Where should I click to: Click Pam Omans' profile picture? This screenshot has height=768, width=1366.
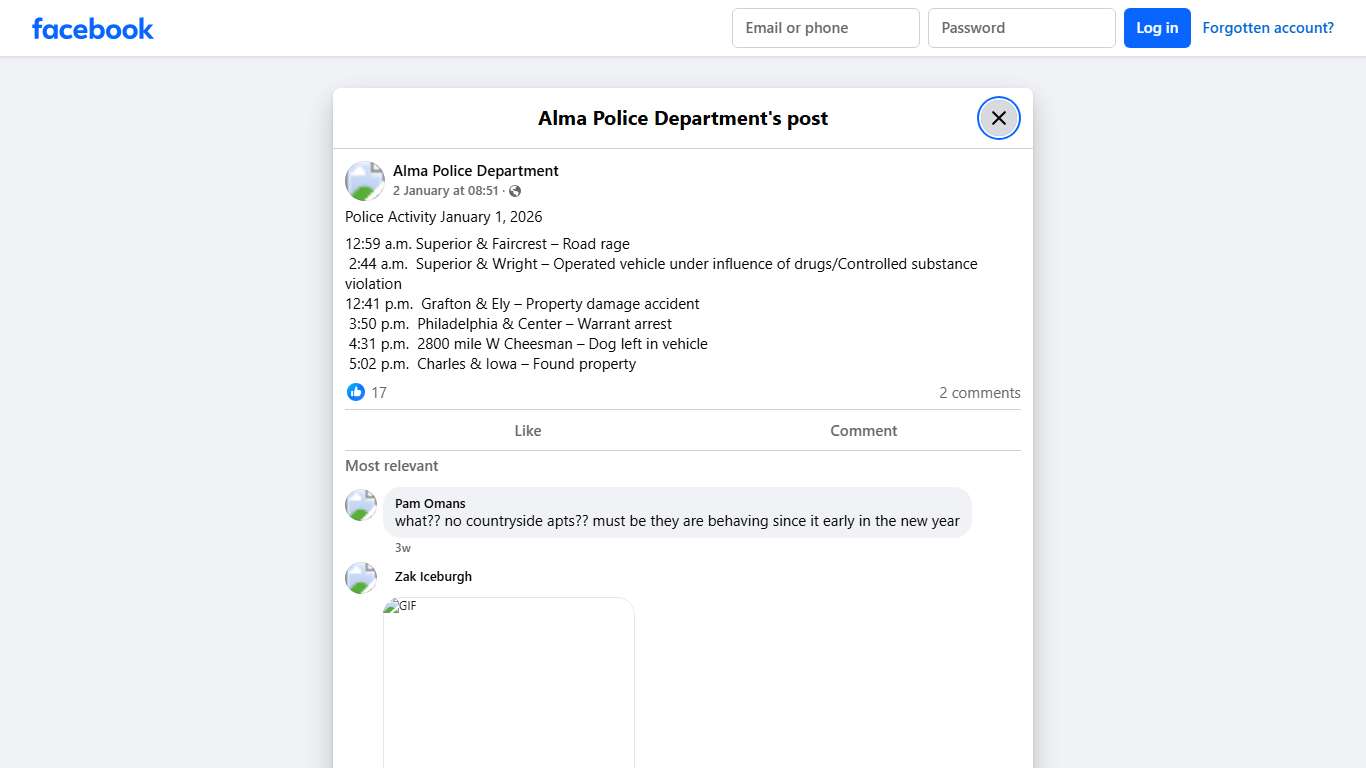point(360,505)
